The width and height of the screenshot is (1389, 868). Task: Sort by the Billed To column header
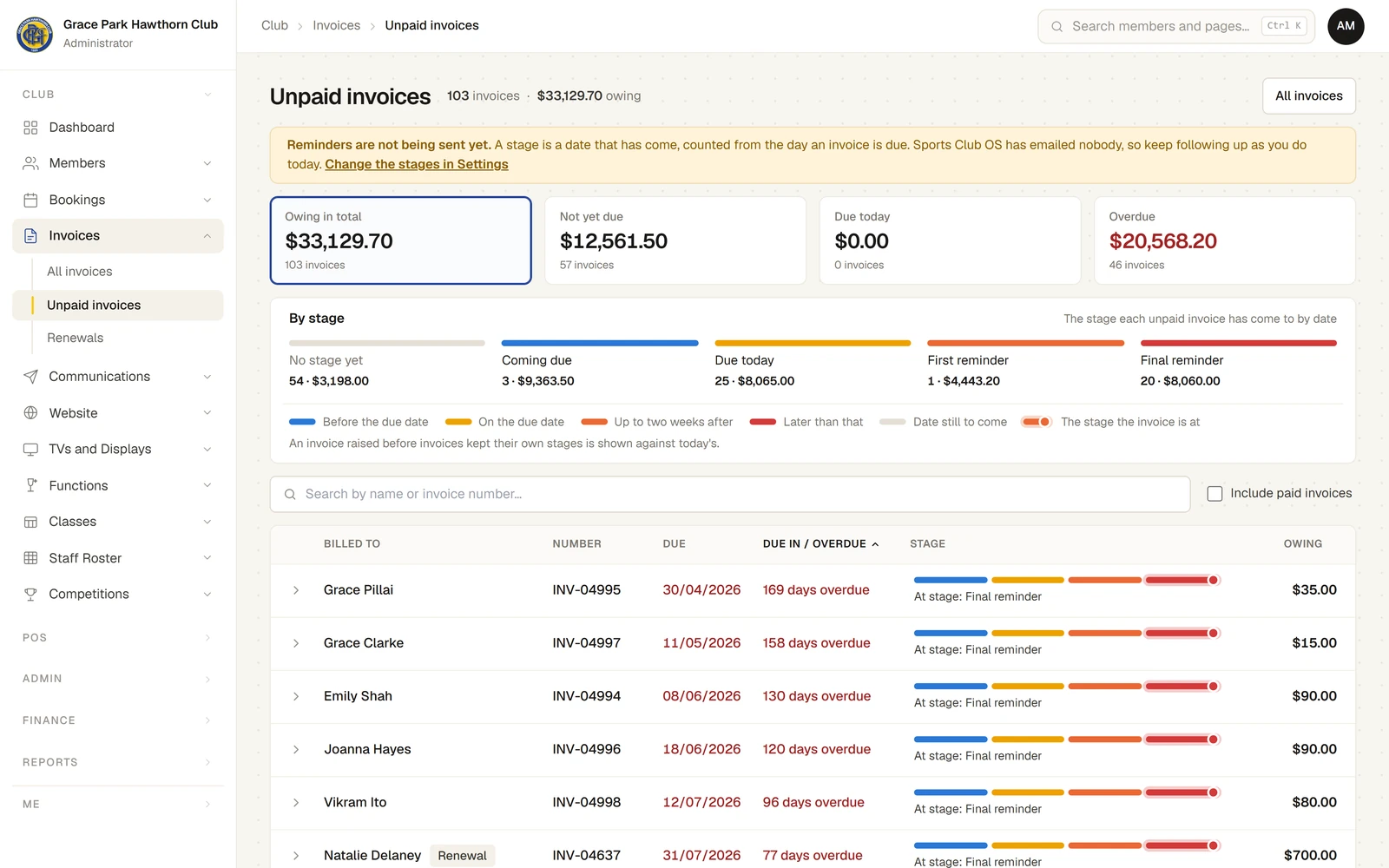(x=352, y=544)
